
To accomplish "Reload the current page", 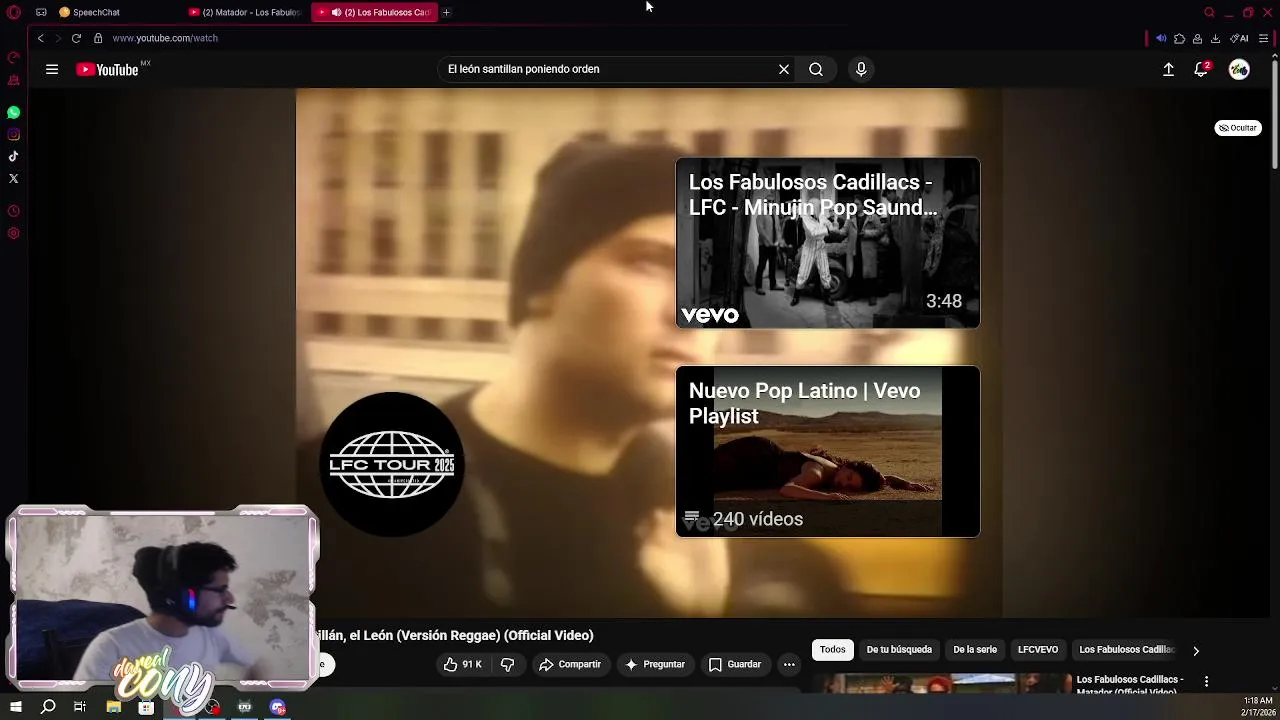I will point(76,38).
